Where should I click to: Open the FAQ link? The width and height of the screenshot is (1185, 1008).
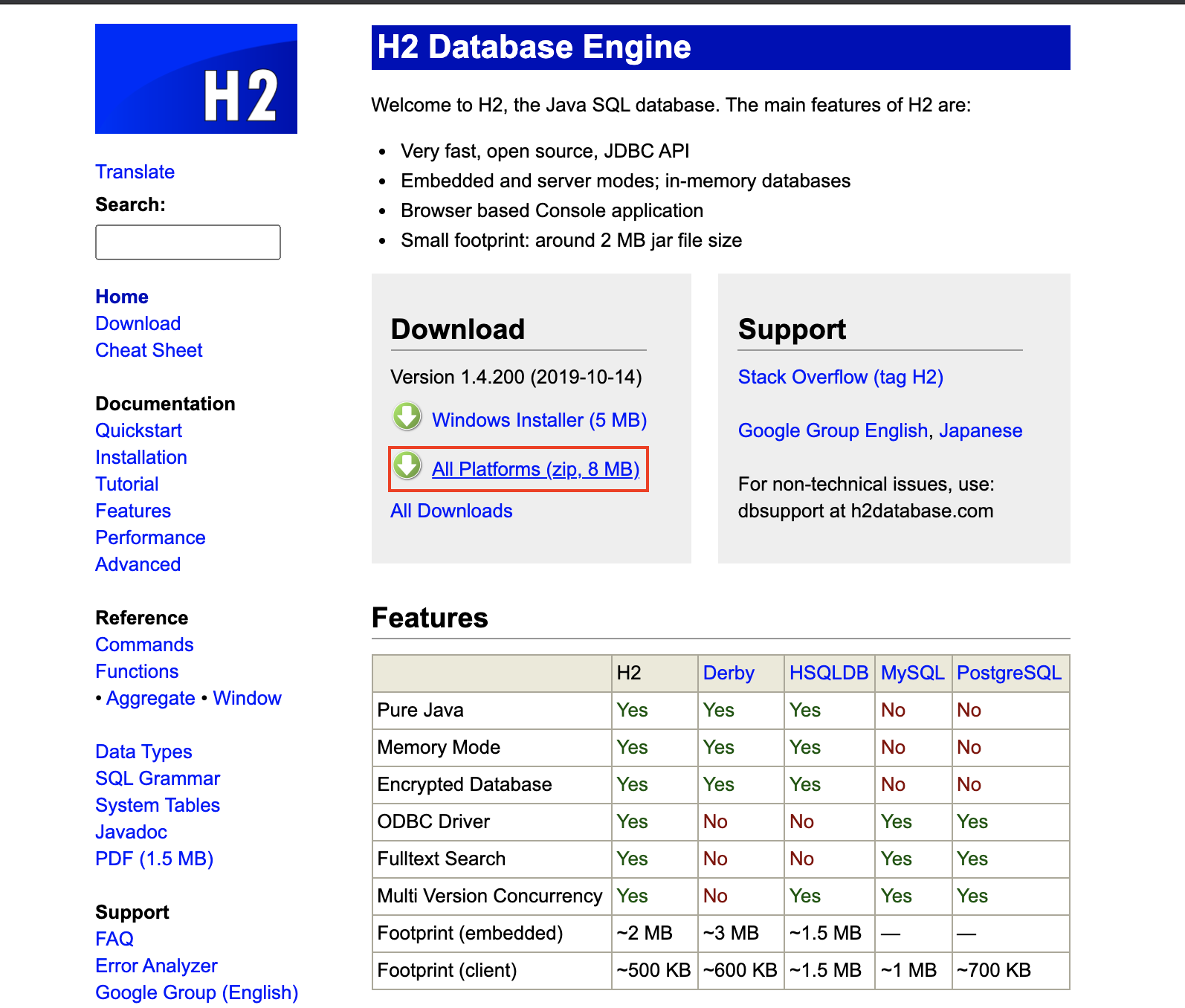pos(114,939)
